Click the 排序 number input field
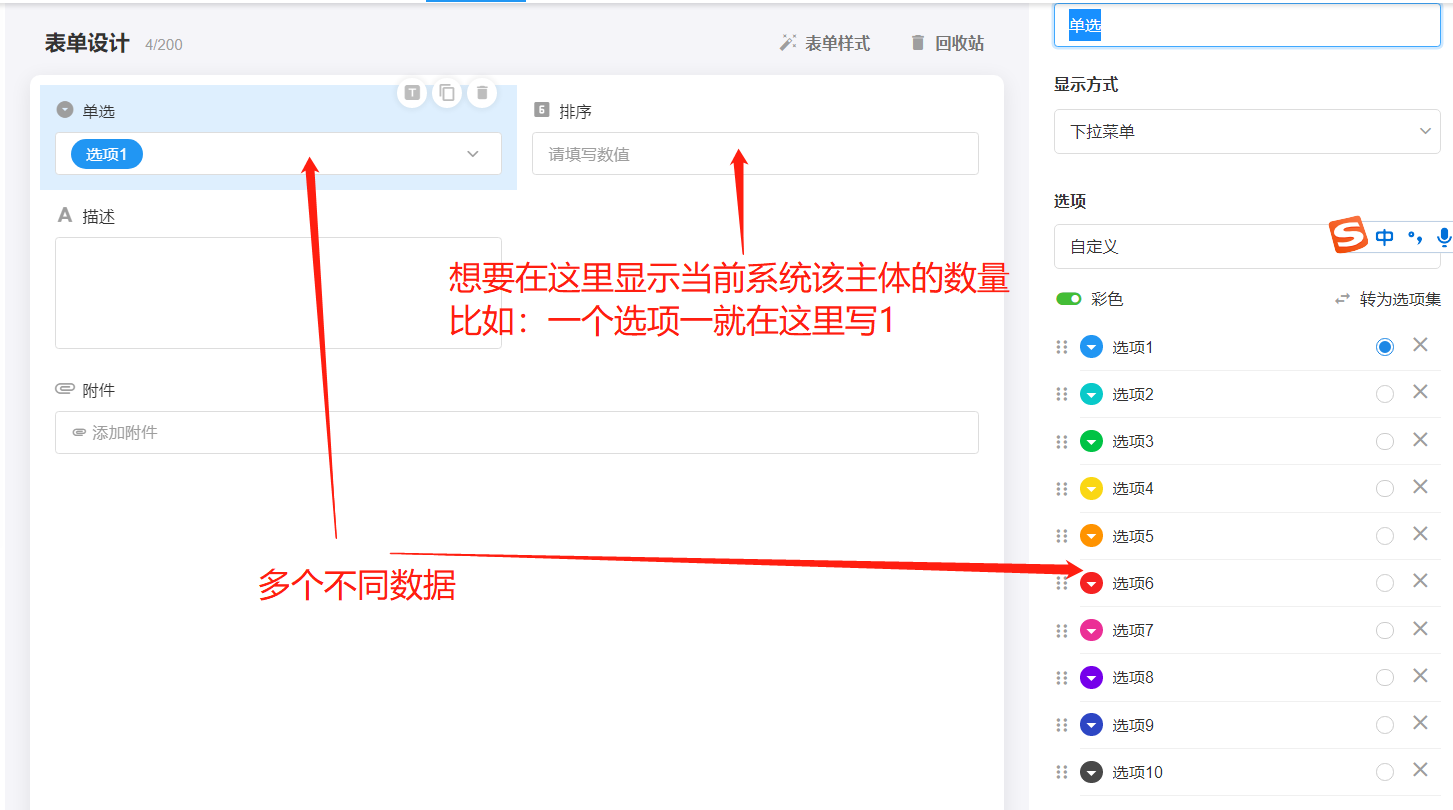The width and height of the screenshot is (1453, 810). click(755, 153)
